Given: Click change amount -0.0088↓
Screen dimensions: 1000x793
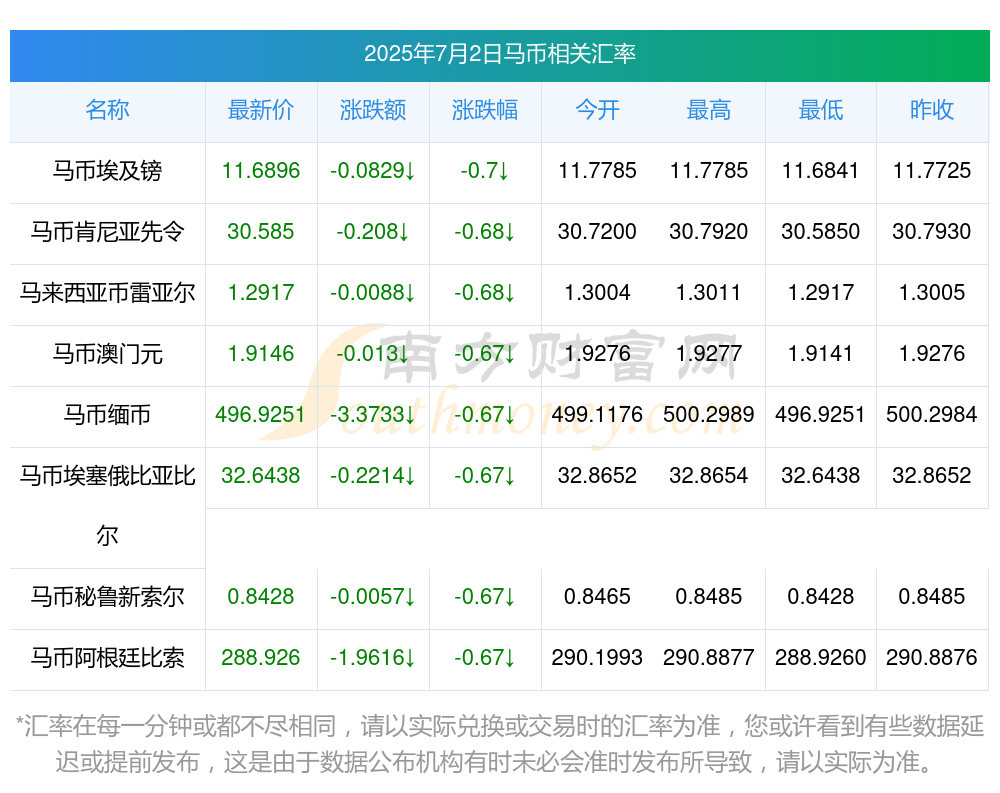Looking at the screenshot, I should tap(373, 293).
